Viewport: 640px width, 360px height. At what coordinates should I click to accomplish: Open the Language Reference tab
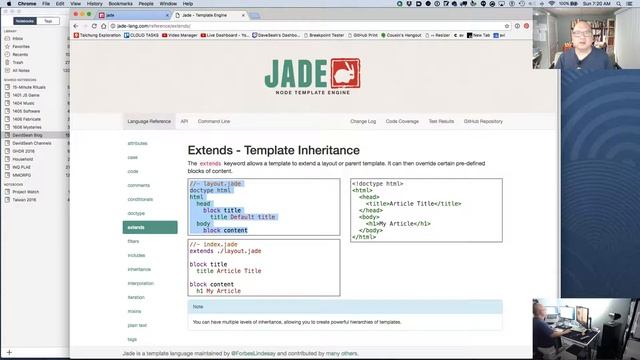click(x=149, y=122)
